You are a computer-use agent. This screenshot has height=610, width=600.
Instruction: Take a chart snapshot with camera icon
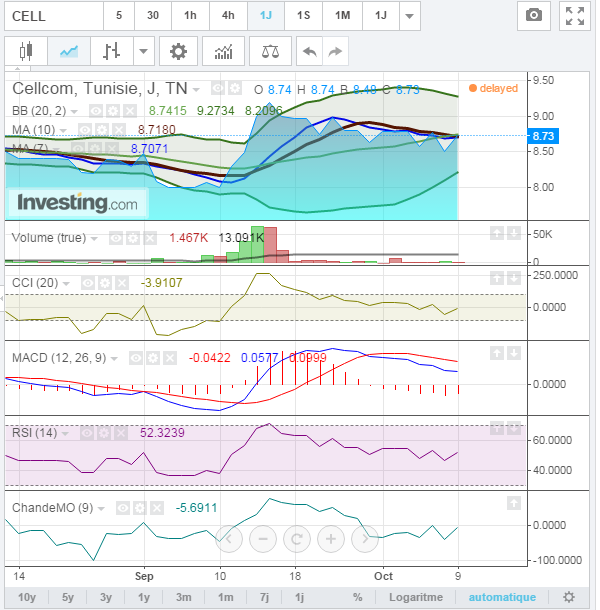click(534, 16)
